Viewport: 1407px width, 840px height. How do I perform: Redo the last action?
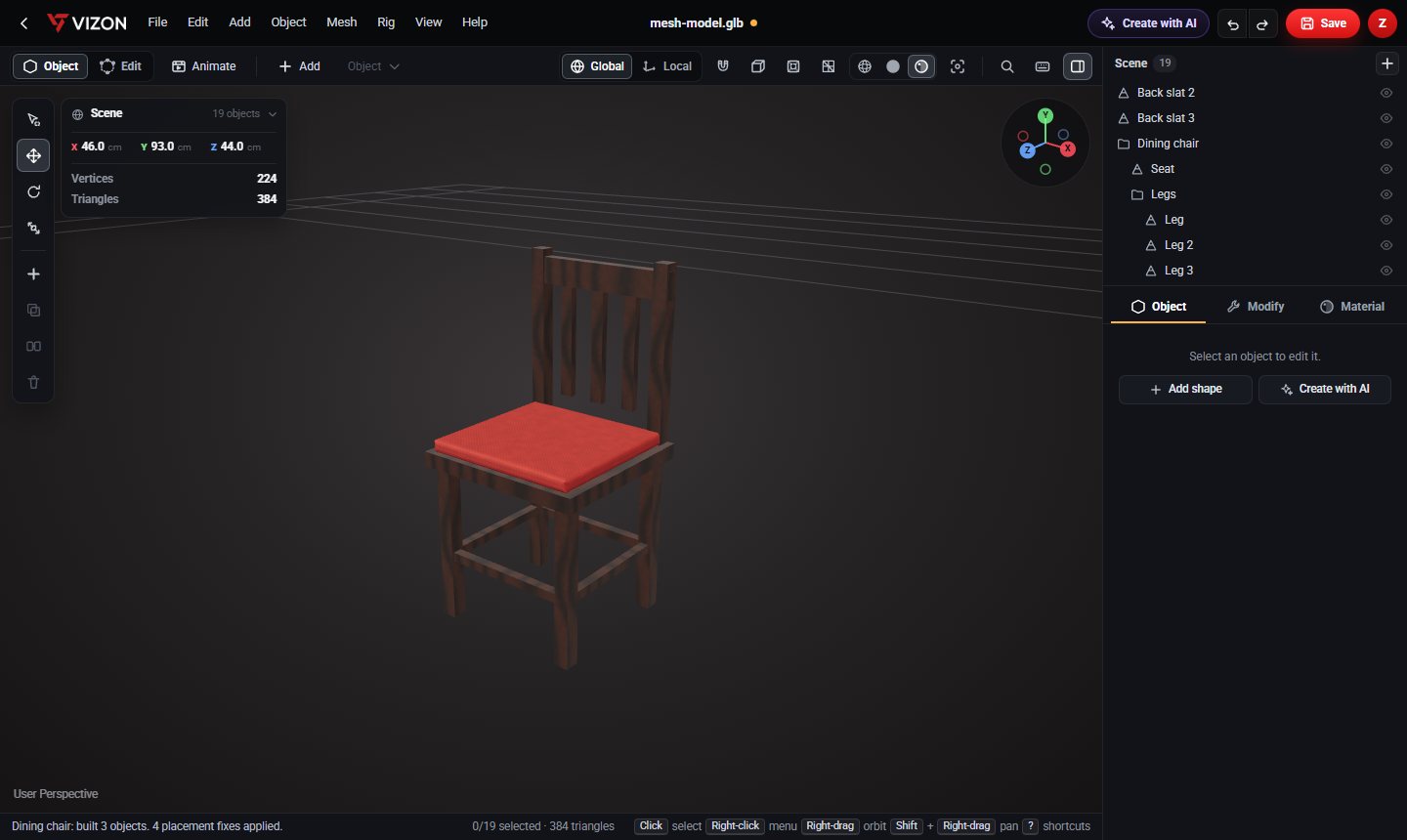coord(1262,24)
